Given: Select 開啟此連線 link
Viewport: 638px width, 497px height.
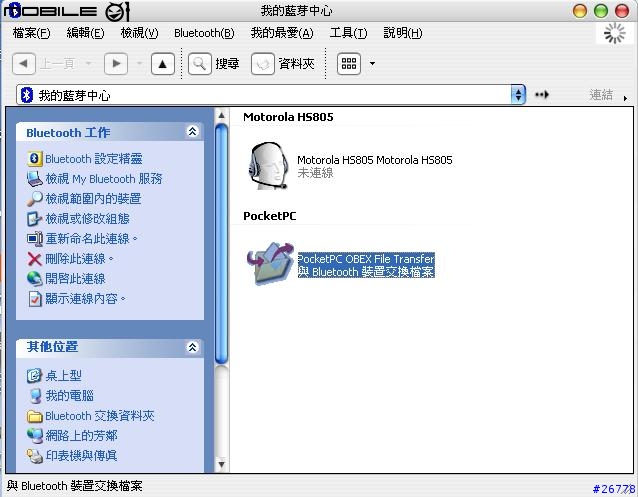Looking at the screenshot, I should tap(75, 278).
